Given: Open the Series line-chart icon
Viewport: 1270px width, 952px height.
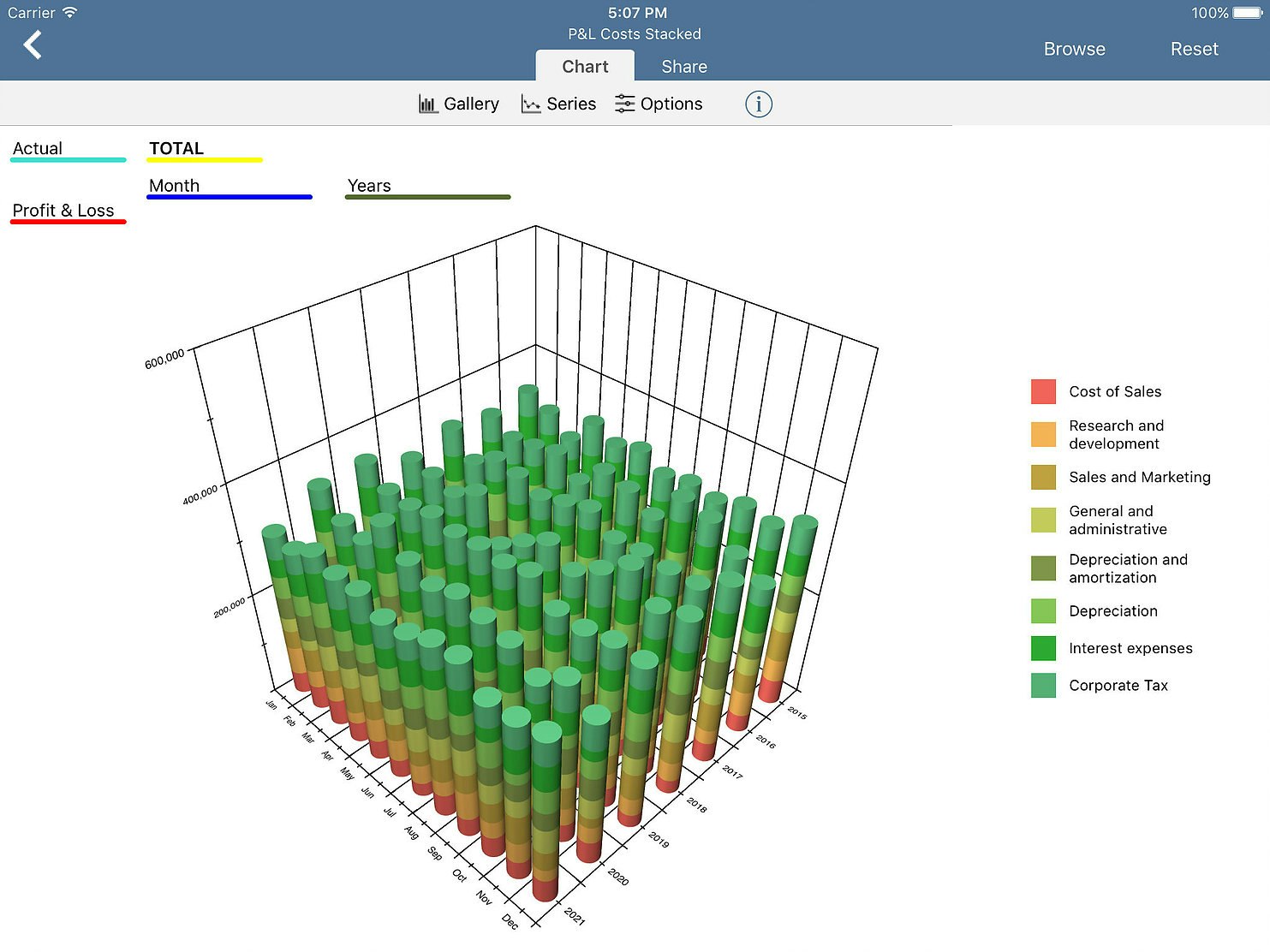Looking at the screenshot, I should [x=531, y=104].
